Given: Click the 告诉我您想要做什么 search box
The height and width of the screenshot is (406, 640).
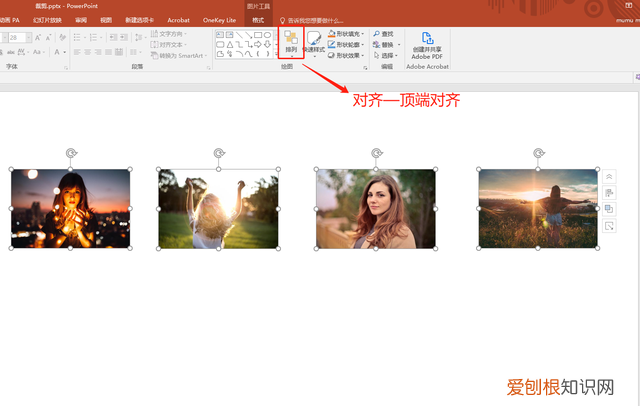Looking at the screenshot, I should point(320,19).
